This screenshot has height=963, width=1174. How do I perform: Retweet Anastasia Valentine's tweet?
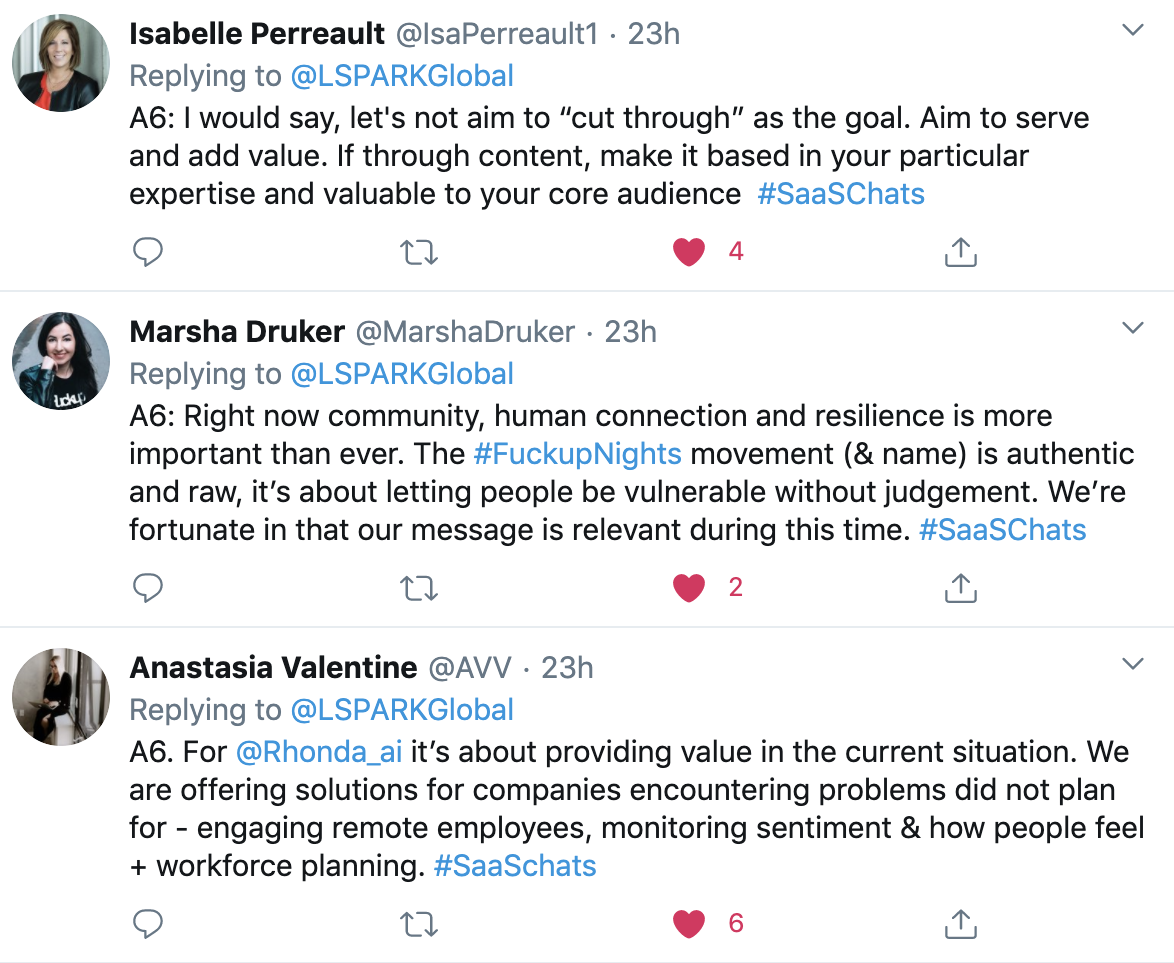click(x=419, y=924)
